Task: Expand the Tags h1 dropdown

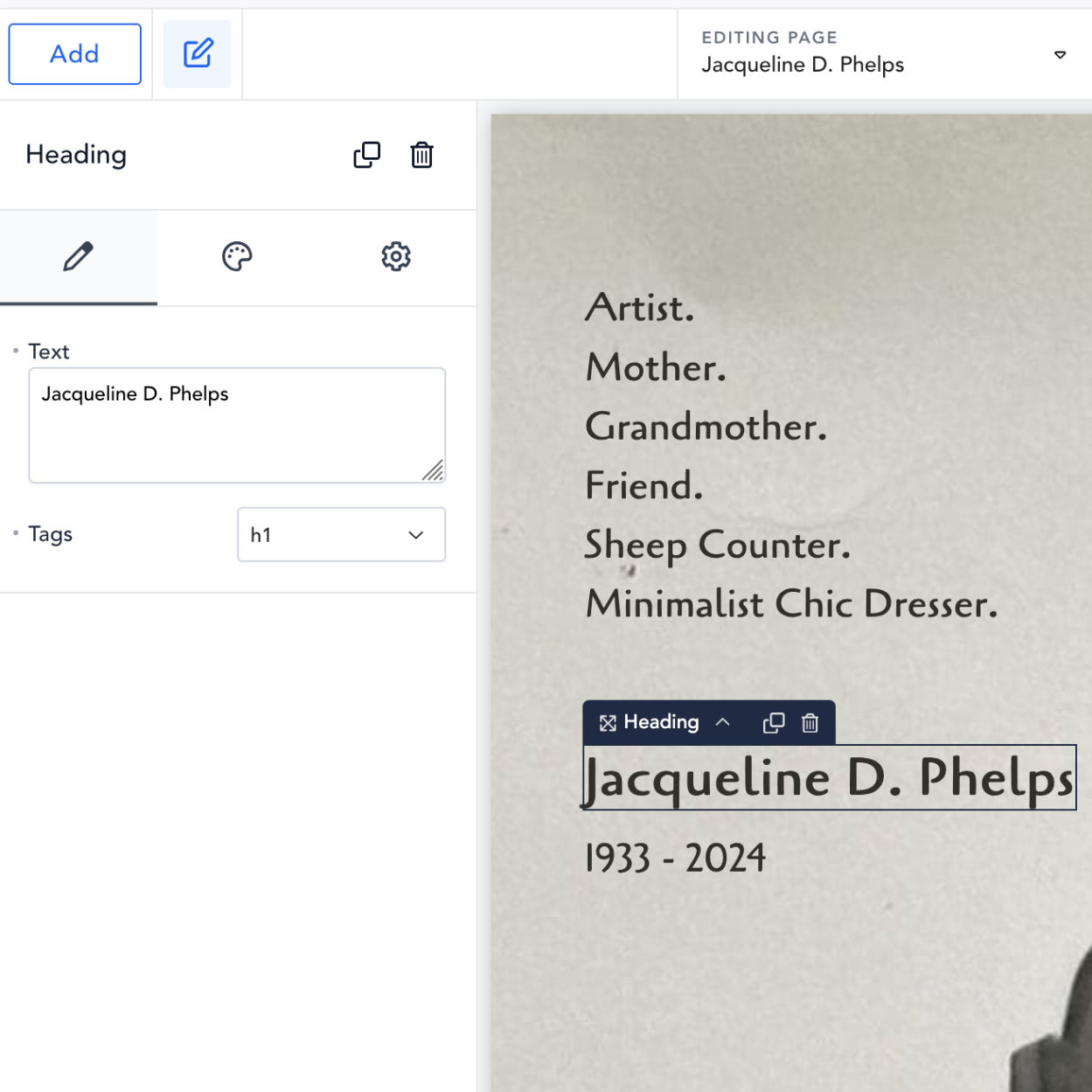Action: pyautogui.click(x=341, y=534)
